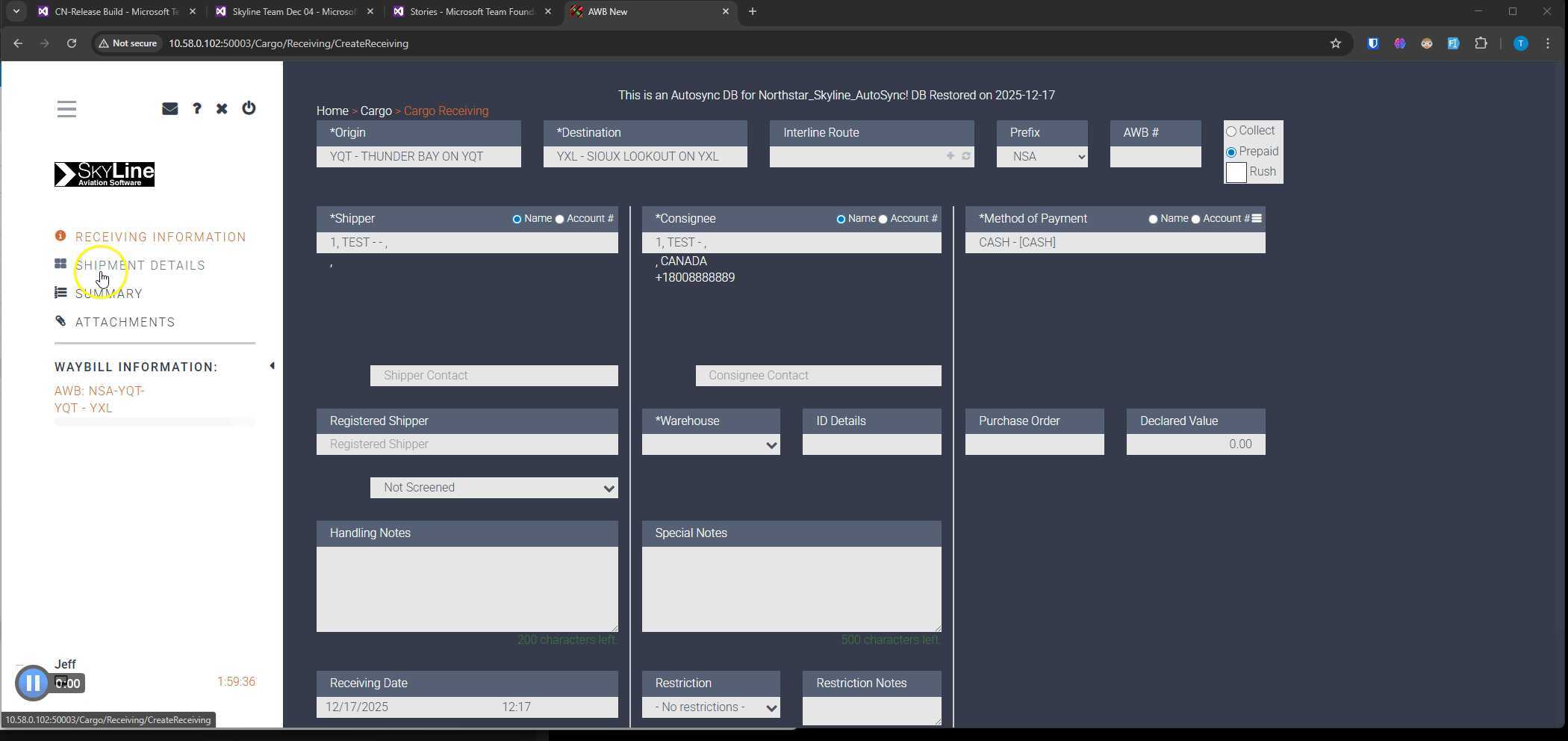The image size is (1568, 741).
Task: Collapse the Waybill Information panel arrow
Action: tap(272, 366)
